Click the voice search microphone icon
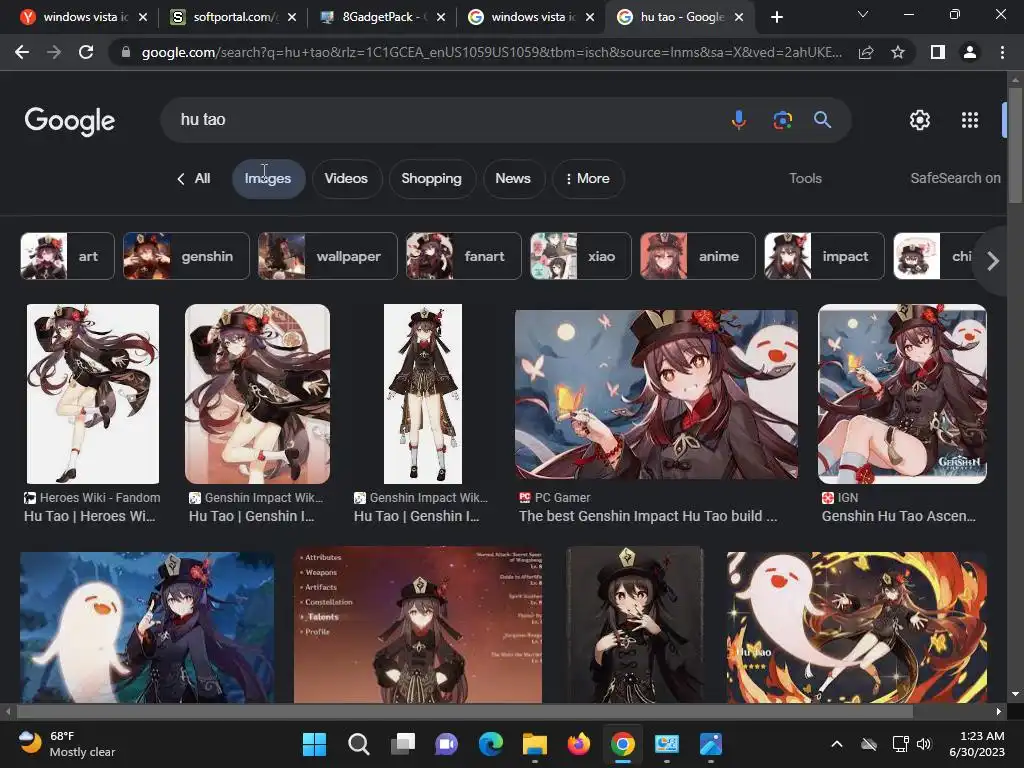Viewport: 1024px width, 768px height. tap(739, 120)
